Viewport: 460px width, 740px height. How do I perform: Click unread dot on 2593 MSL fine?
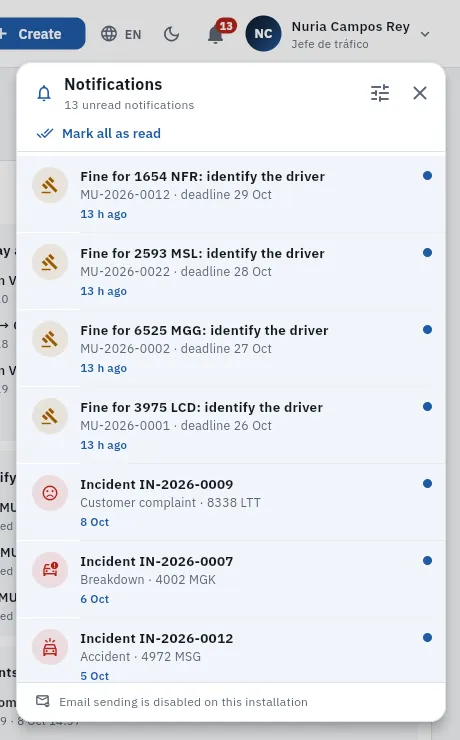[x=427, y=252]
